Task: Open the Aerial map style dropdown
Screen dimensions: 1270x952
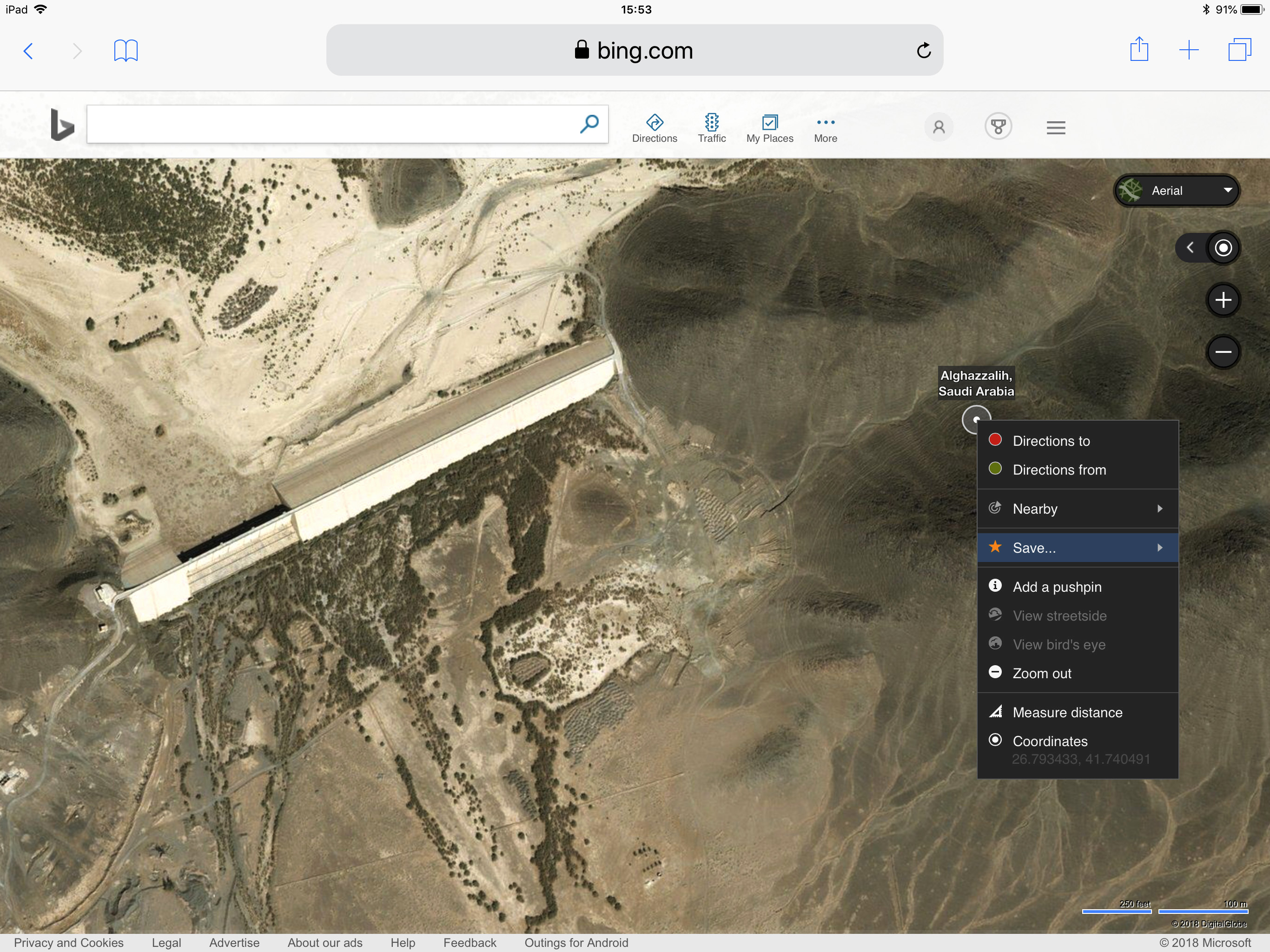Action: (1177, 191)
